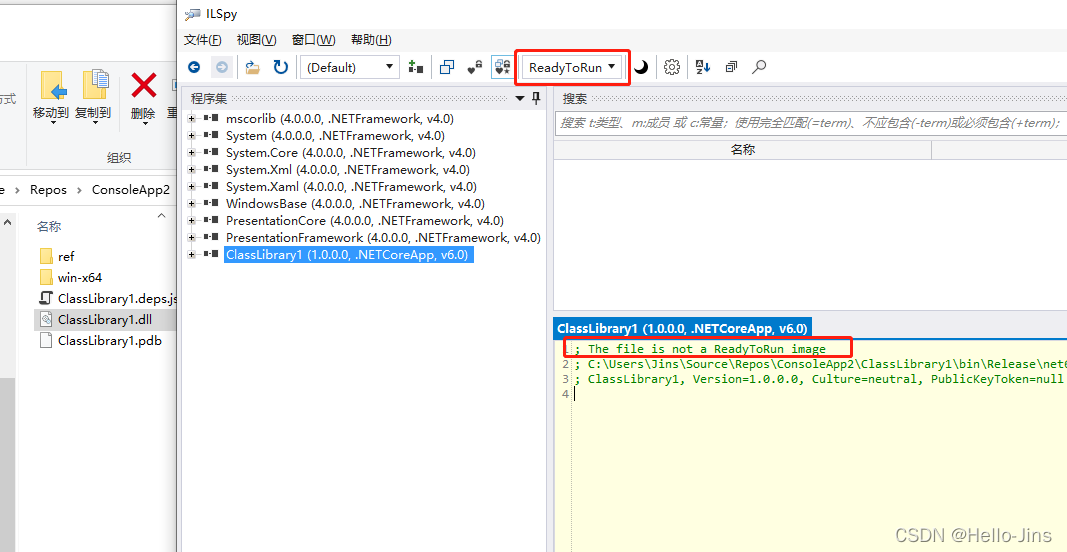
Task: Click the assembly icon beside PresentationCore
Action: pos(211,221)
